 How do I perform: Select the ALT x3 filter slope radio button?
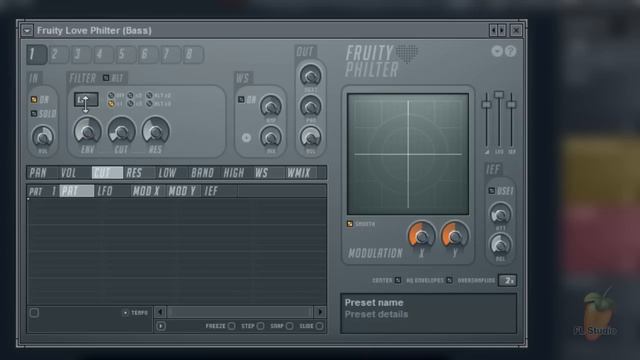[x=149, y=104]
